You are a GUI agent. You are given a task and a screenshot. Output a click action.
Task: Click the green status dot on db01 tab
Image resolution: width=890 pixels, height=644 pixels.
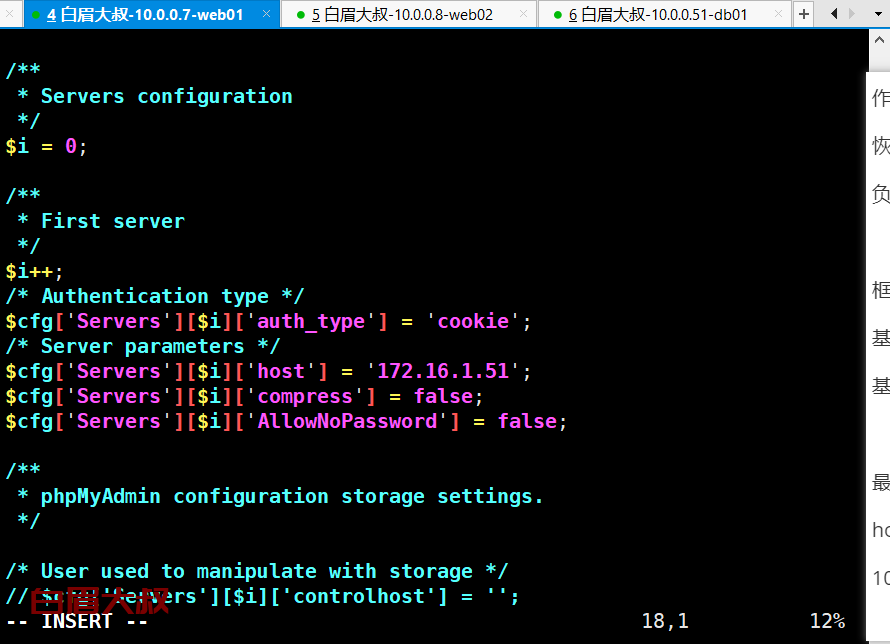click(x=558, y=15)
